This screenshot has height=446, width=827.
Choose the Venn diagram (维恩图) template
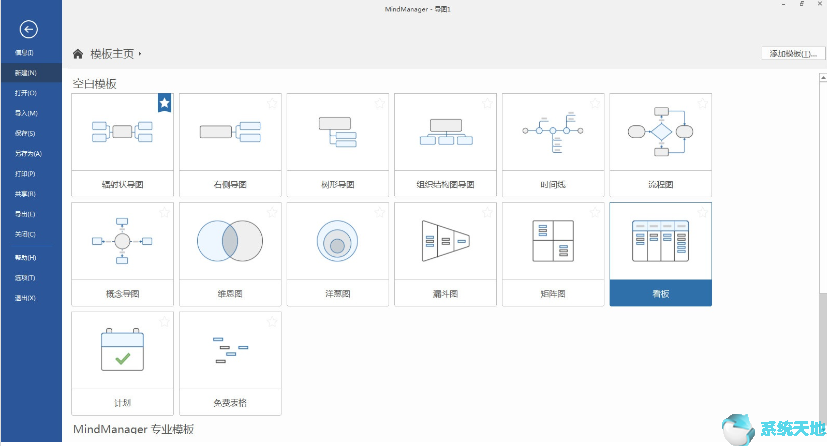click(230, 254)
